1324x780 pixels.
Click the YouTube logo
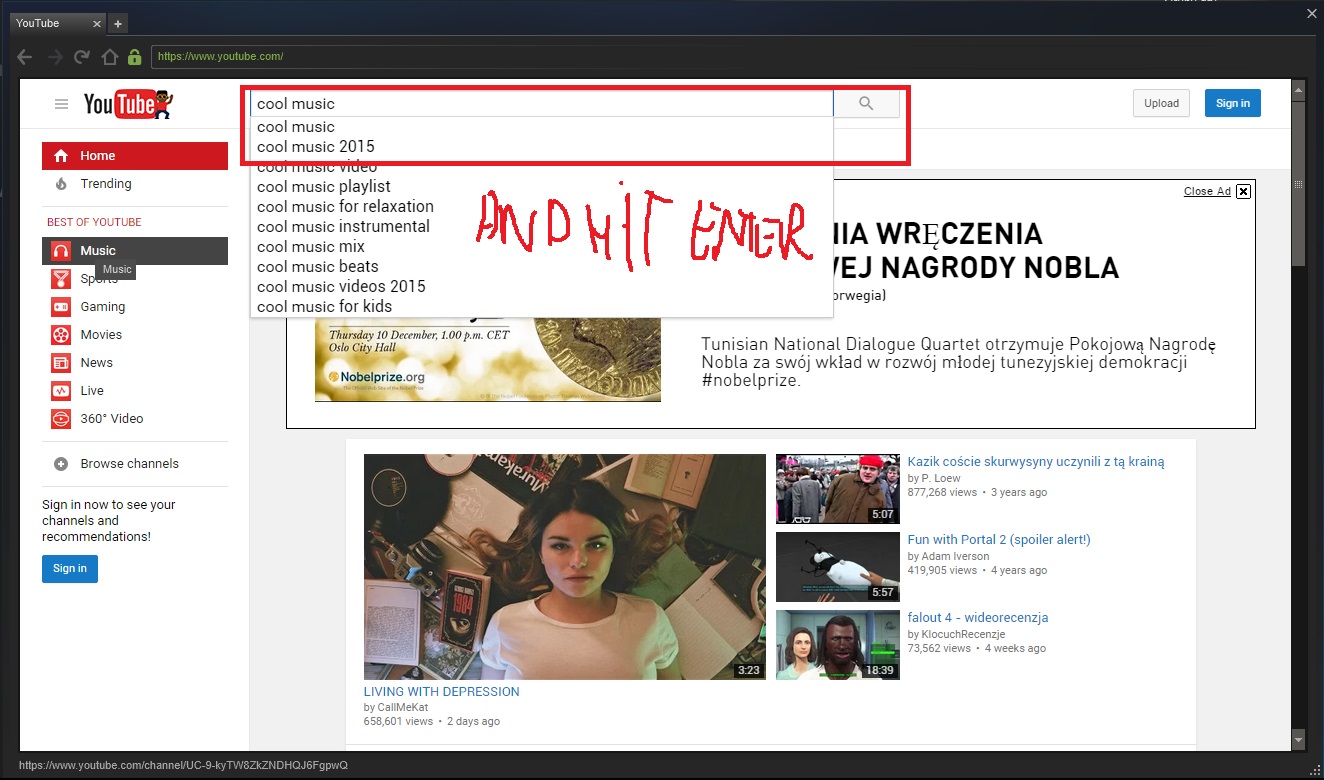(128, 104)
